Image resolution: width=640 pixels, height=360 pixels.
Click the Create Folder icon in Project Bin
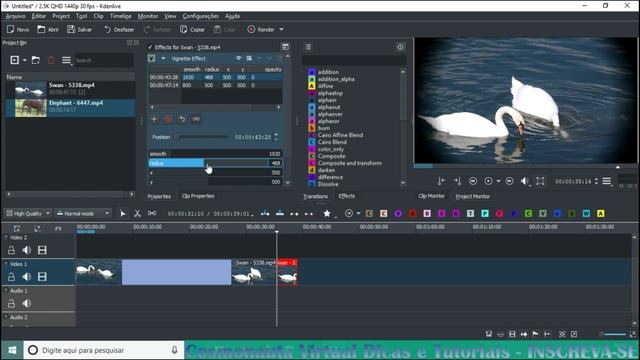[x=36, y=60]
